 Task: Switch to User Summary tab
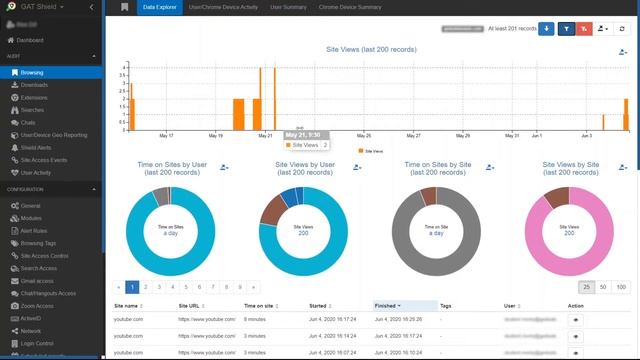pos(288,7)
